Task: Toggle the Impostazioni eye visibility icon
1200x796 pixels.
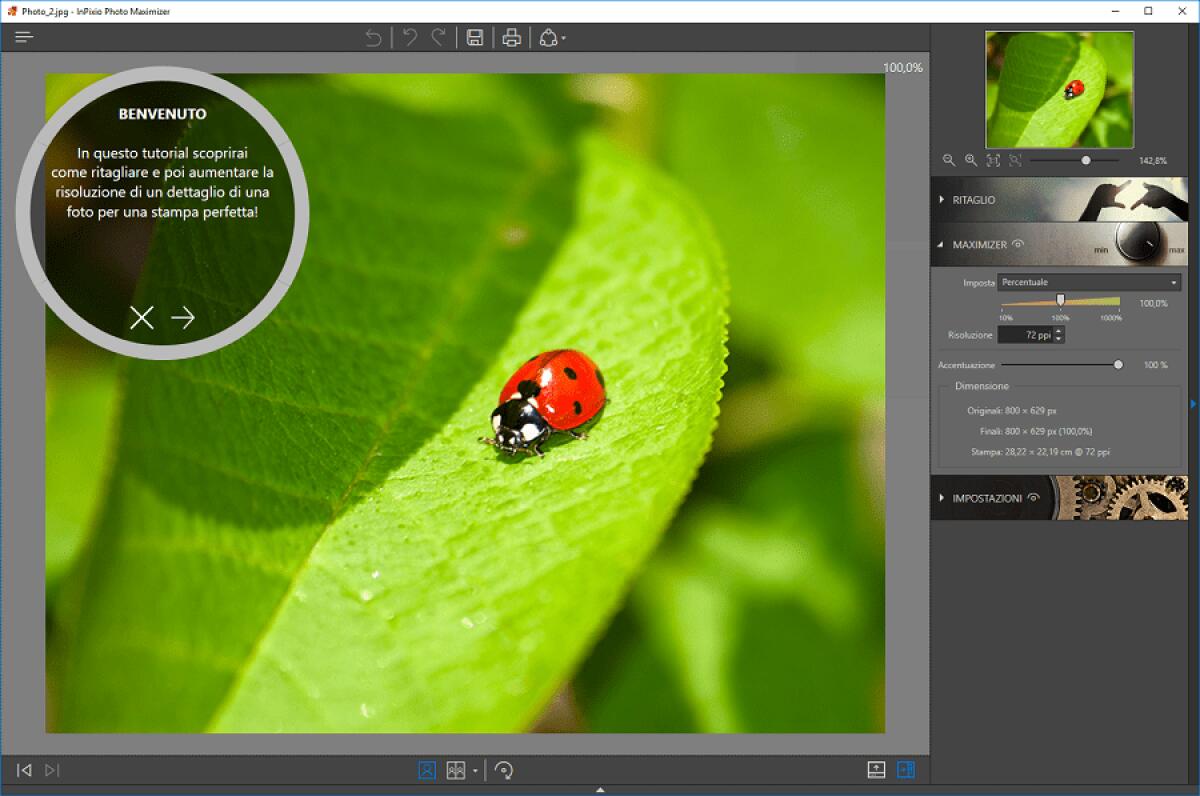Action: [x=1033, y=497]
